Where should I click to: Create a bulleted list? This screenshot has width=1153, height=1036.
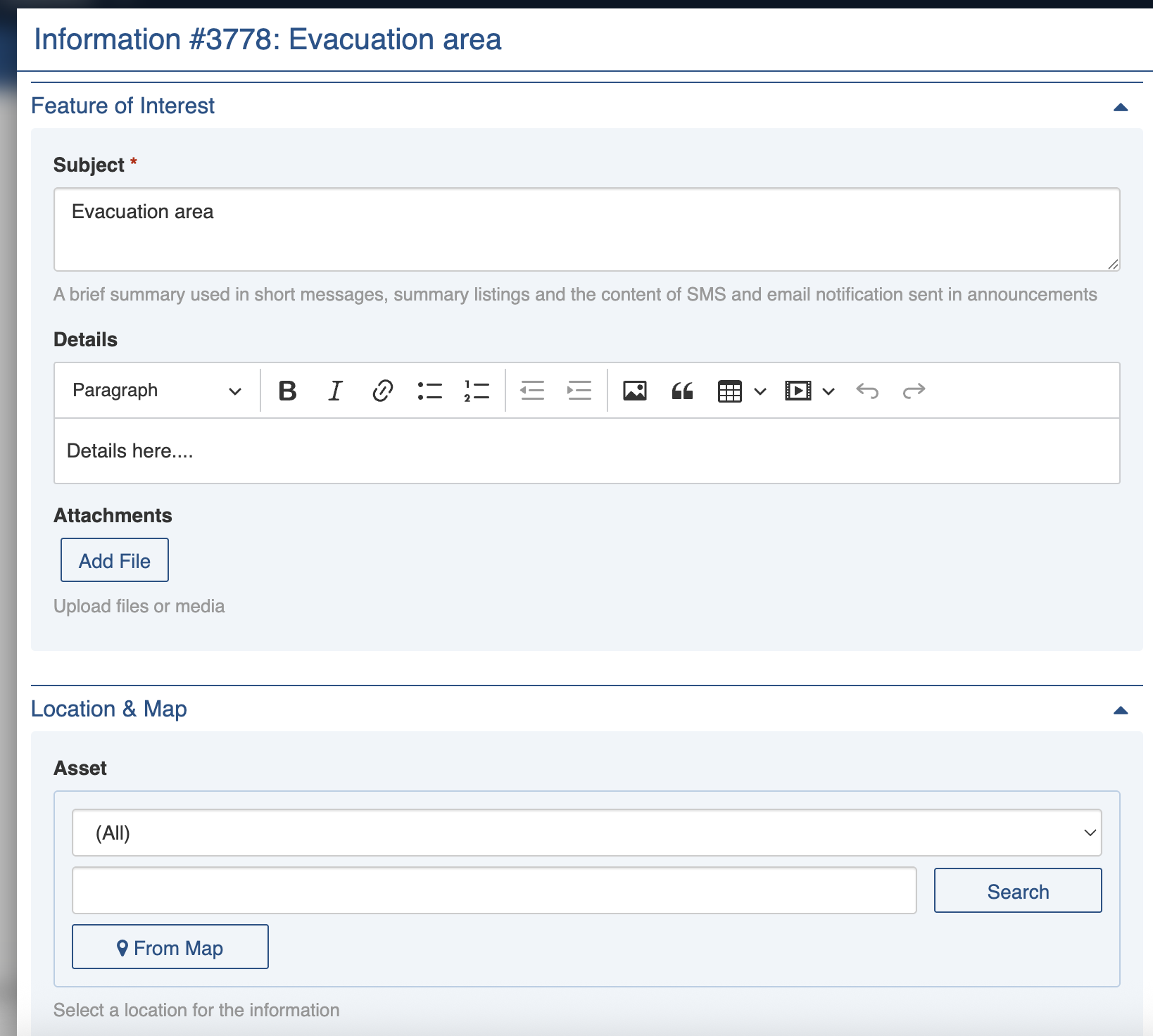pyautogui.click(x=429, y=391)
